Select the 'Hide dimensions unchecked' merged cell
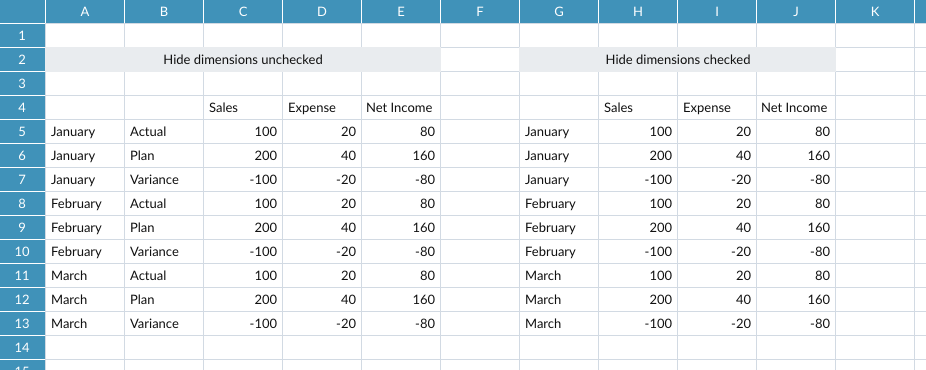Viewport: 926px width, 370px height. pyautogui.click(x=243, y=60)
